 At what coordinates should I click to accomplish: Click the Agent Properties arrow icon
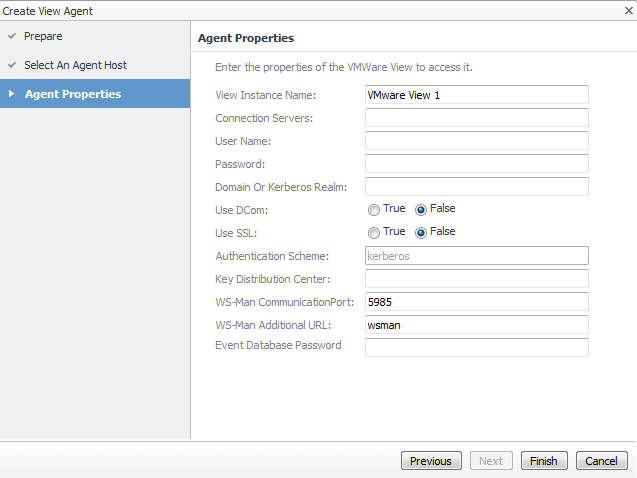coord(11,94)
